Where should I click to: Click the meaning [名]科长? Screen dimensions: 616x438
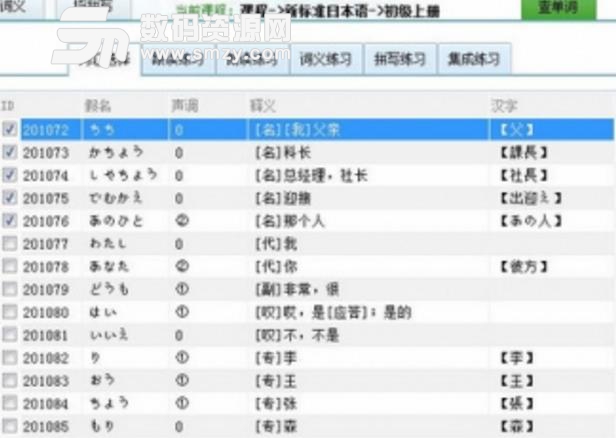pyautogui.click(x=283, y=152)
